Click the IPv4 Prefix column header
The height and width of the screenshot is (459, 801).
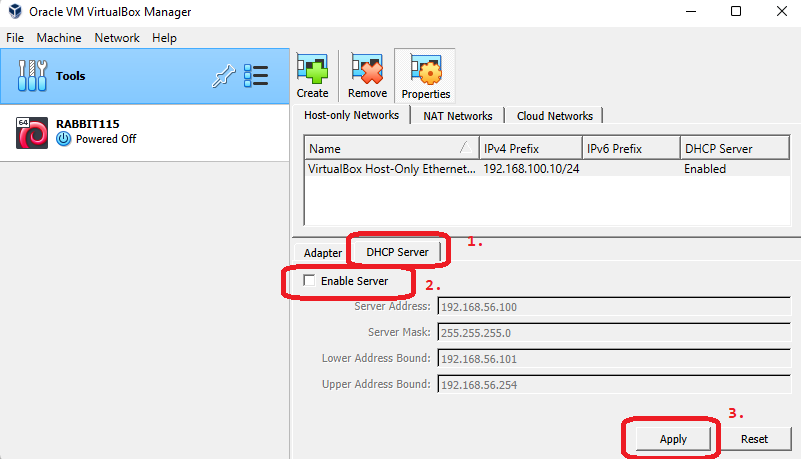[530, 149]
